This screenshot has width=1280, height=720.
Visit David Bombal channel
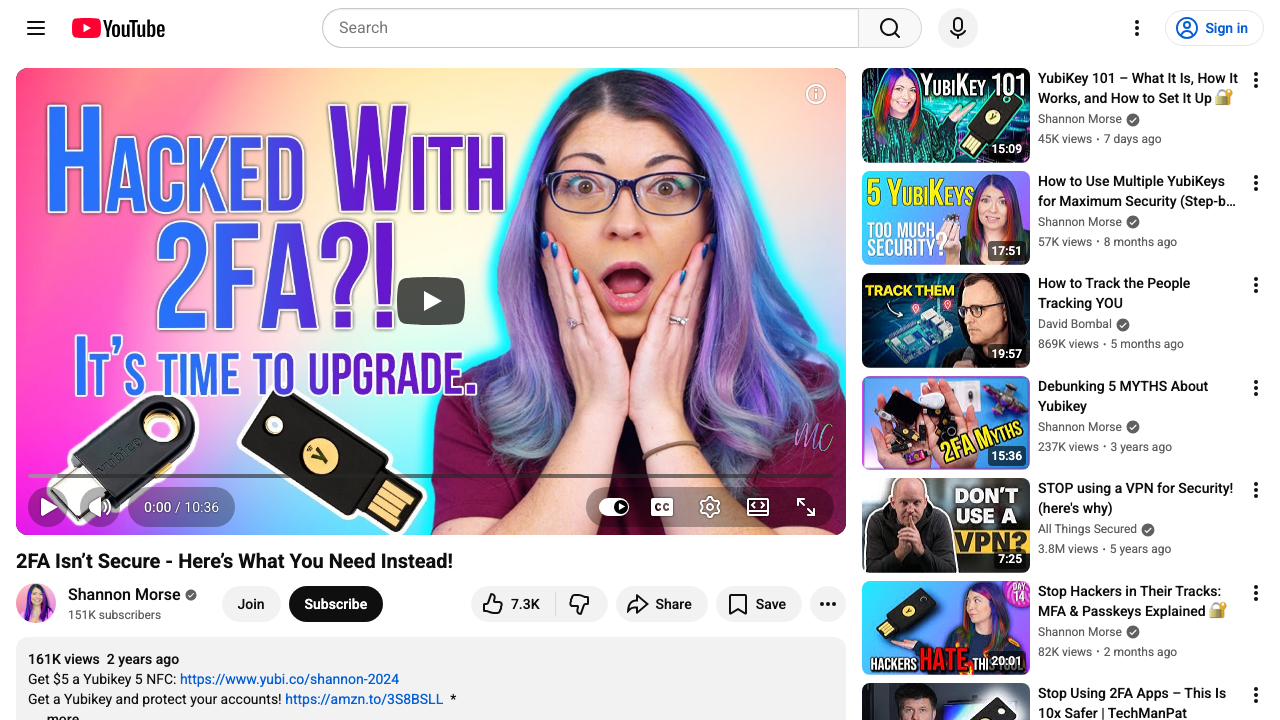tap(1076, 324)
